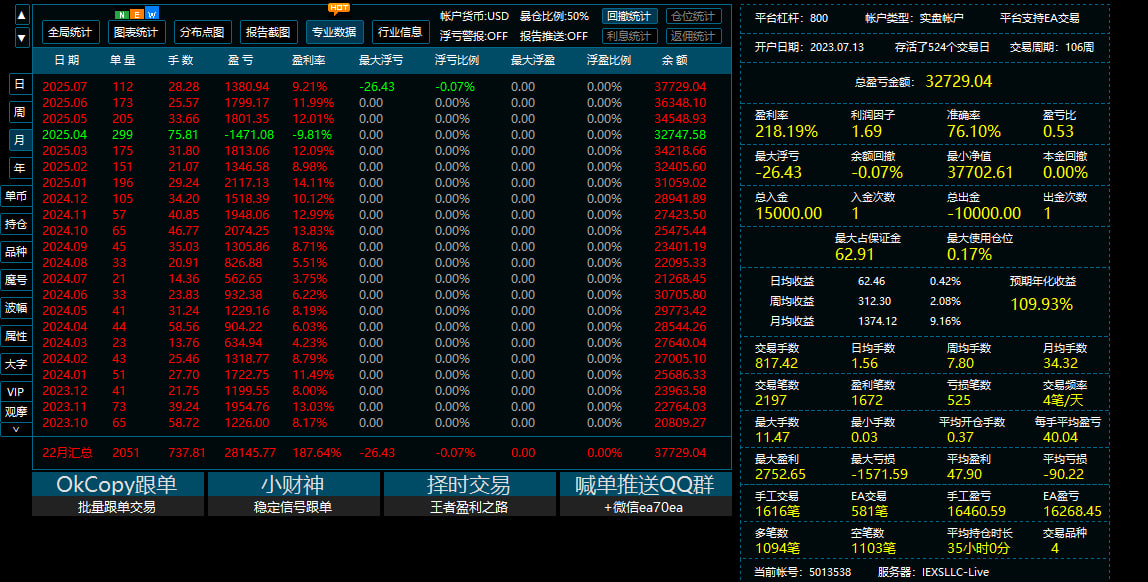Open the 小财神 banner
Screen dimensions: 1148x582
pyautogui.click(x=293, y=494)
